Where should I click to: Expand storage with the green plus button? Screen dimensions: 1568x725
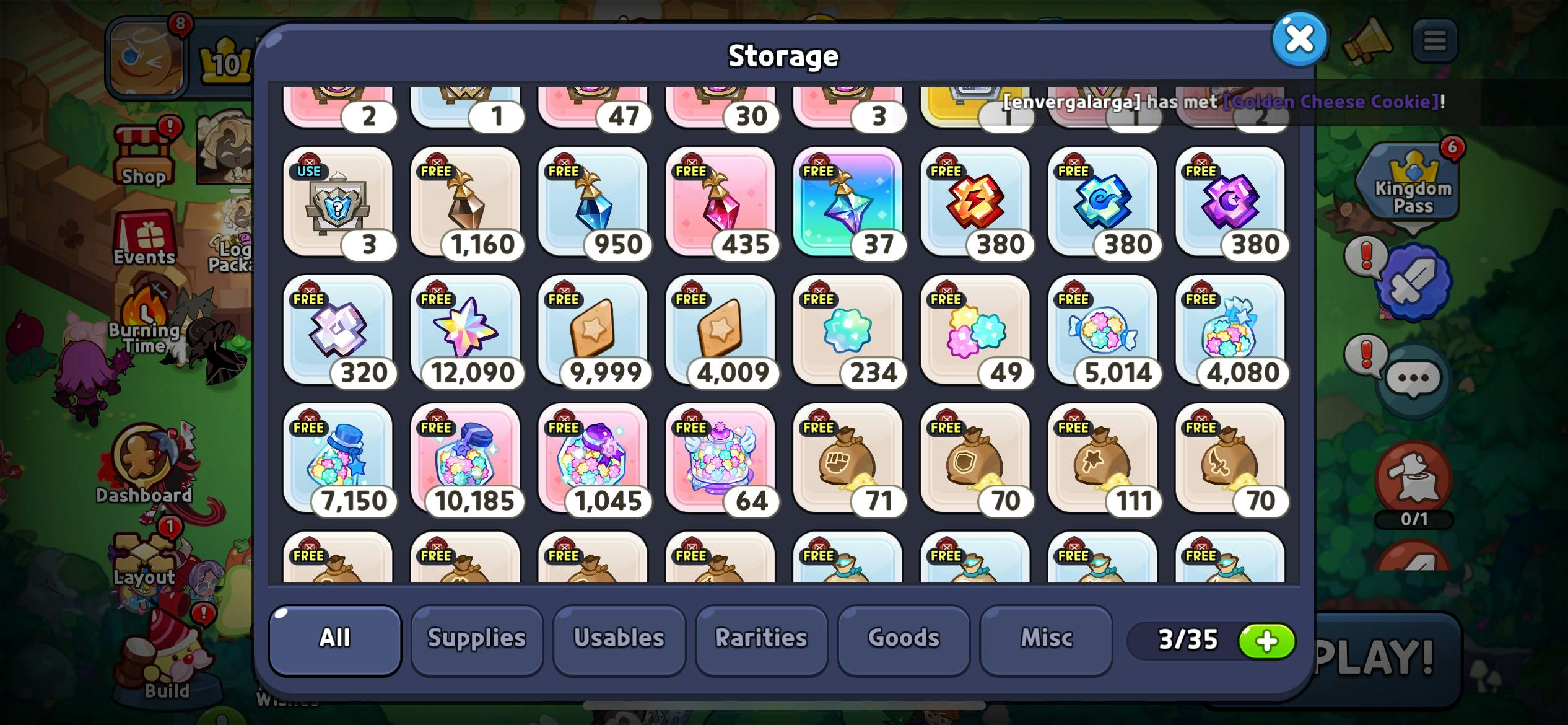click(x=1266, y=641)
